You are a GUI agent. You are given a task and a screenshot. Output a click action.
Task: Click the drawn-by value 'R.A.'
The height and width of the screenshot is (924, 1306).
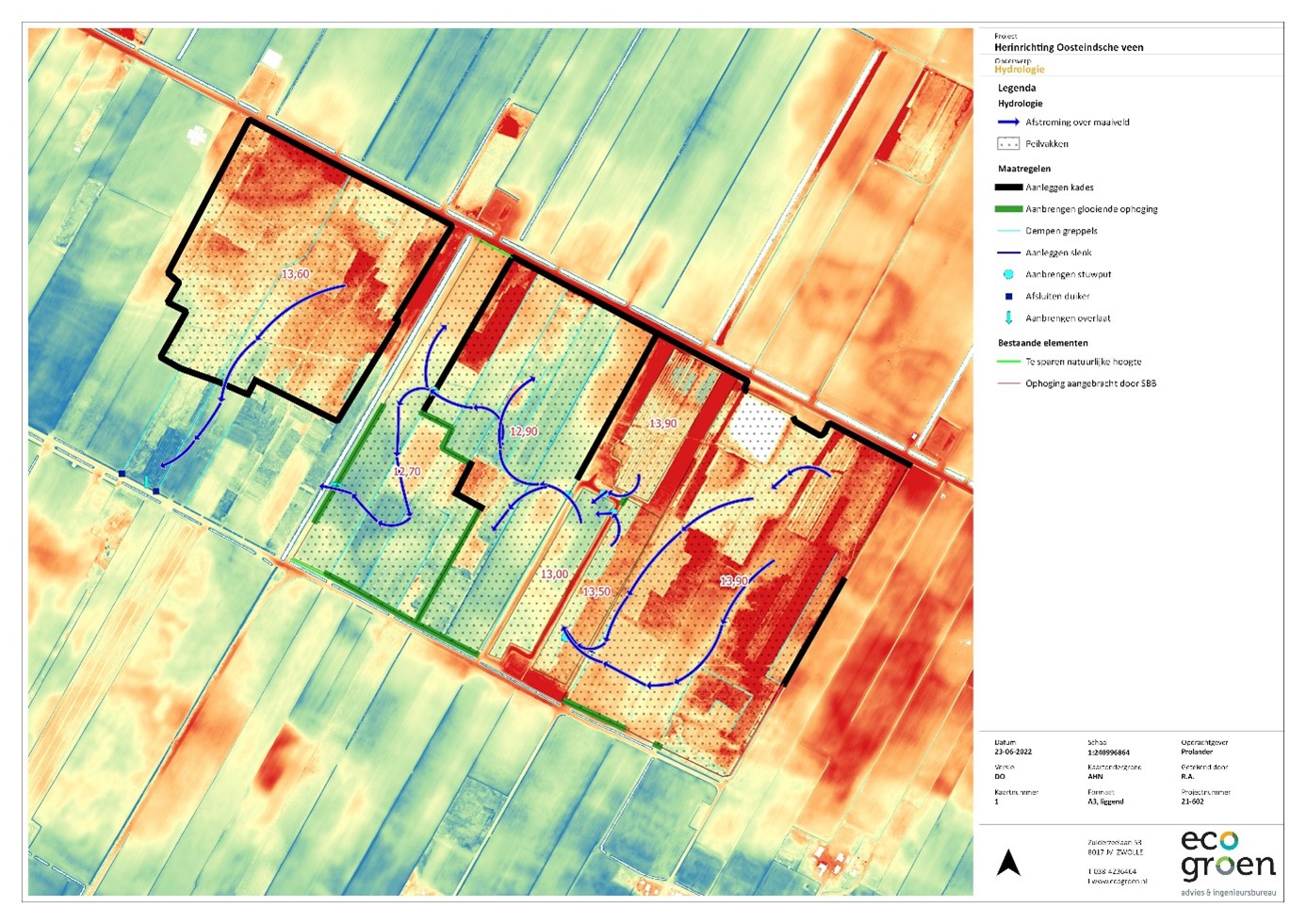click(x=1187, y=777)
